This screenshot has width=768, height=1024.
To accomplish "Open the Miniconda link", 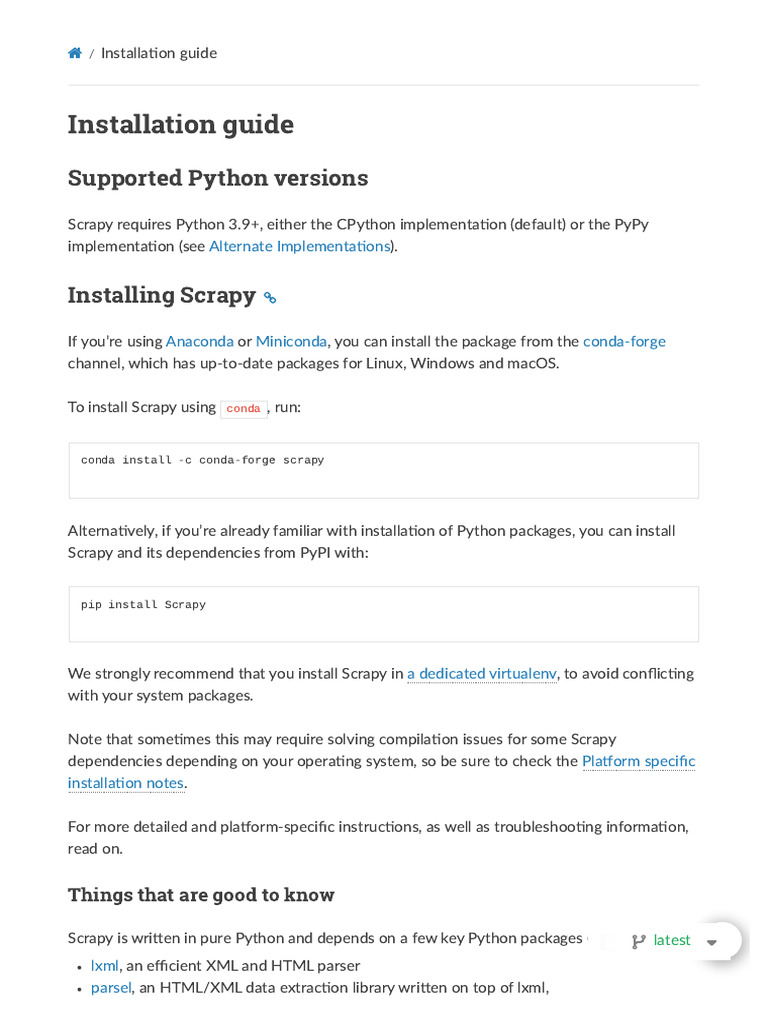I will click(x=291, y=341).
